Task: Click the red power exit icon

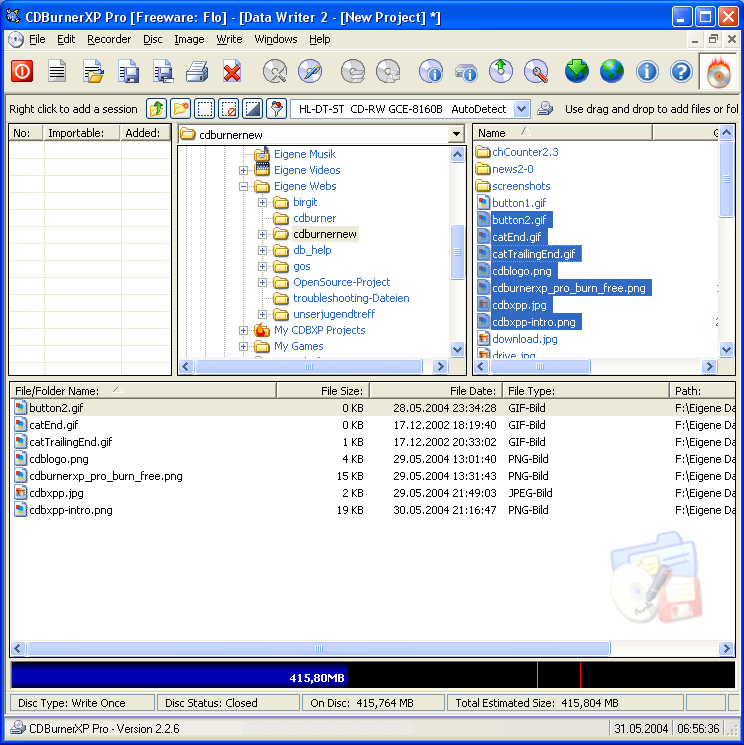Action: [x=22, y=72]
